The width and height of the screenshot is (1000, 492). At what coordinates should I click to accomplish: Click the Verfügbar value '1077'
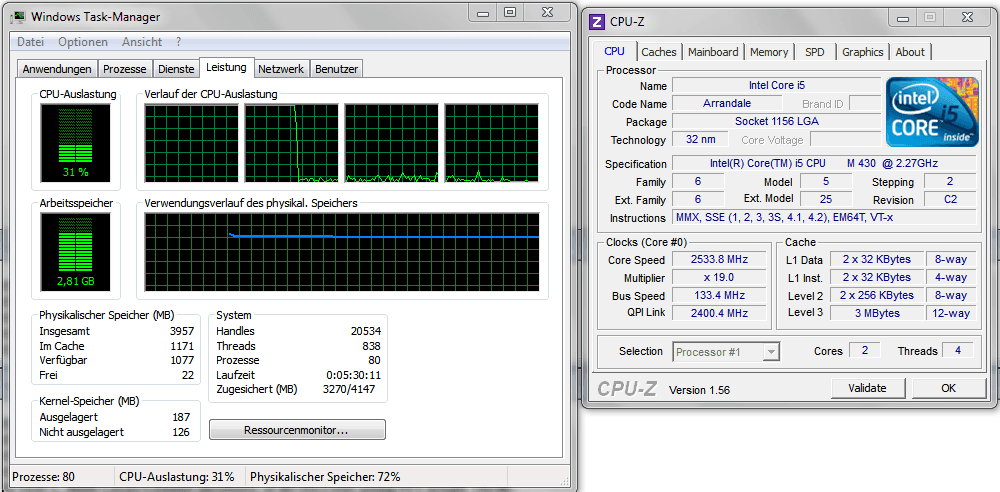click(x=182, y=361)
